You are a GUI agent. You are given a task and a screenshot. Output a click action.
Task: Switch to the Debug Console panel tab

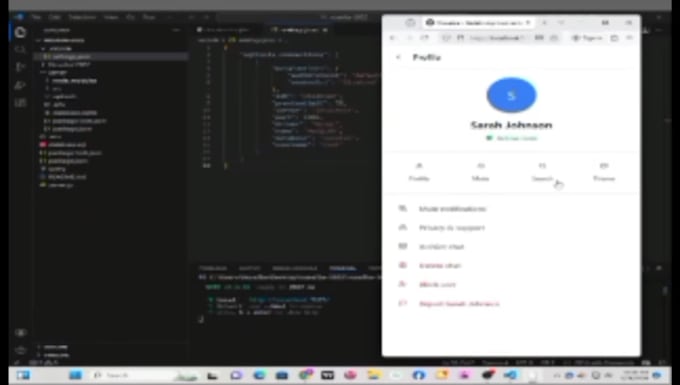coord(295,268)
